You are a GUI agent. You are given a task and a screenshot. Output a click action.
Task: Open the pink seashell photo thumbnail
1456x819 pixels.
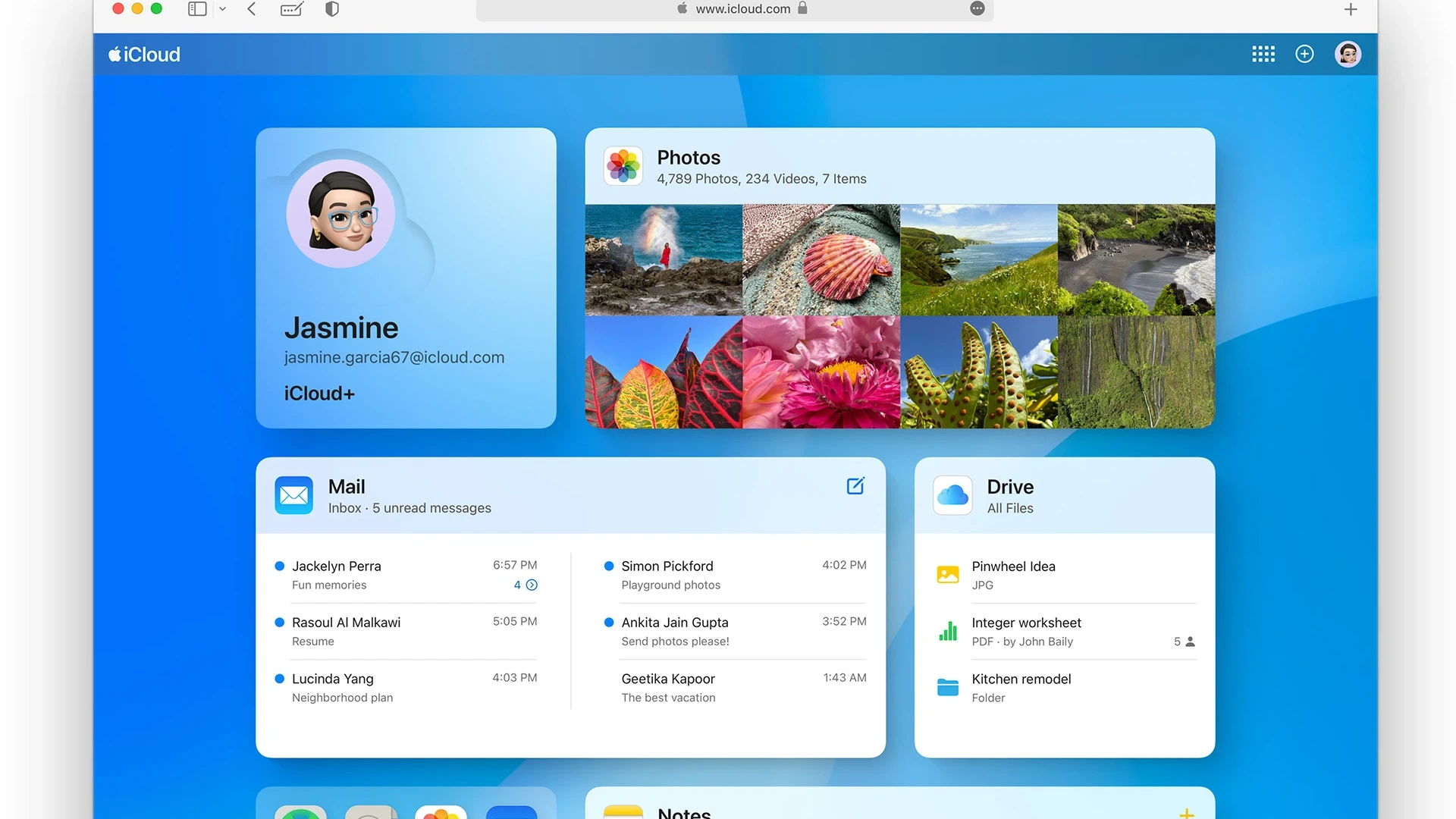point(821,259)
